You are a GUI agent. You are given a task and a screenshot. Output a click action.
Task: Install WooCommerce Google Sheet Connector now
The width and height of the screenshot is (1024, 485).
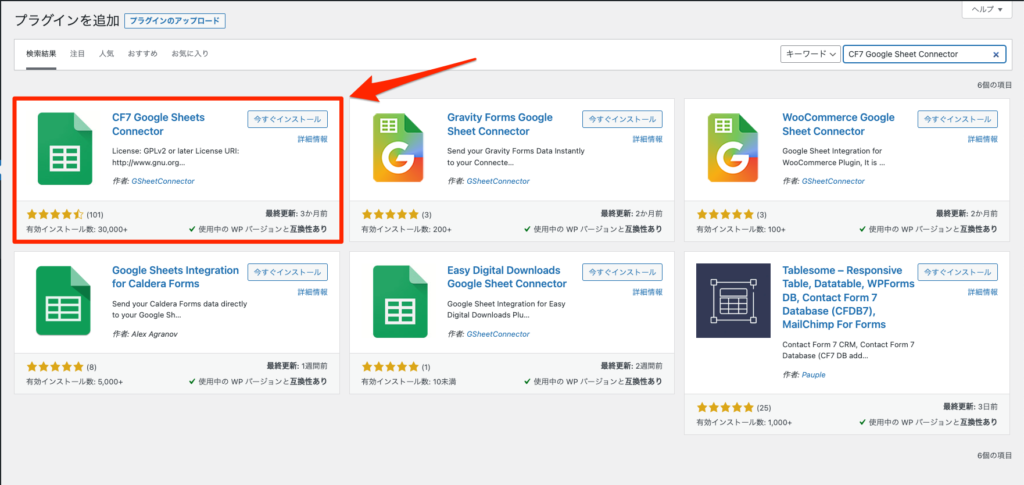click(957, 119)
